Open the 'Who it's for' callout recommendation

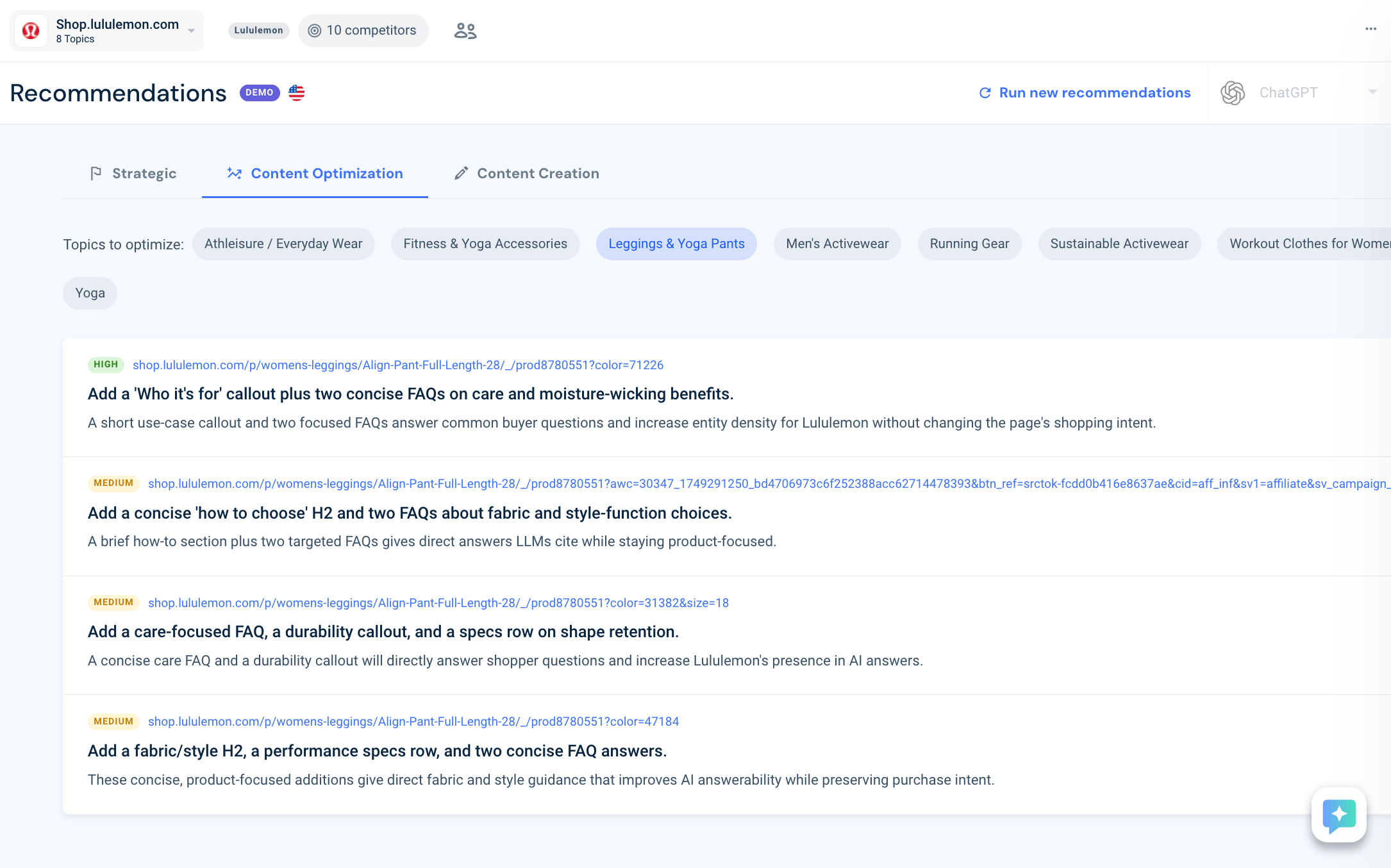click(410, 394)
